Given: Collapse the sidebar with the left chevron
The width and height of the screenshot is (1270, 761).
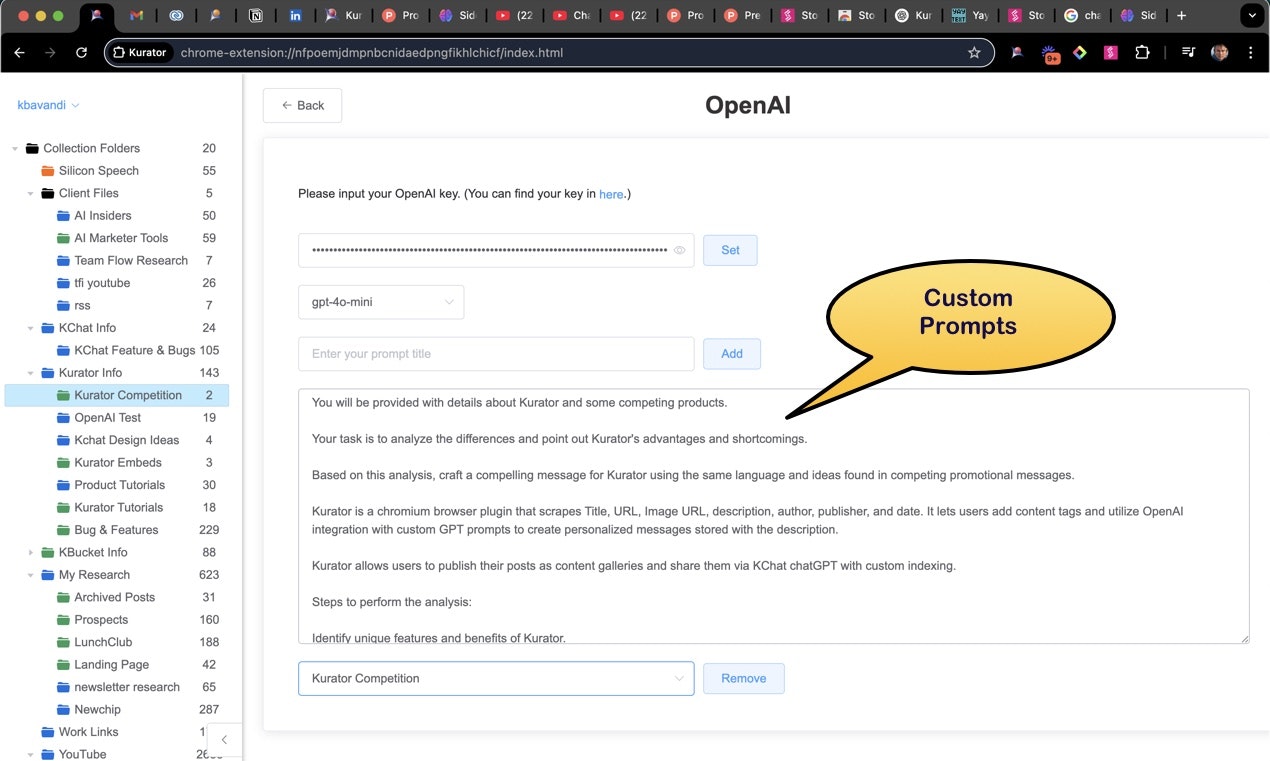Looking at the screenshot, I should click(224, 740).
